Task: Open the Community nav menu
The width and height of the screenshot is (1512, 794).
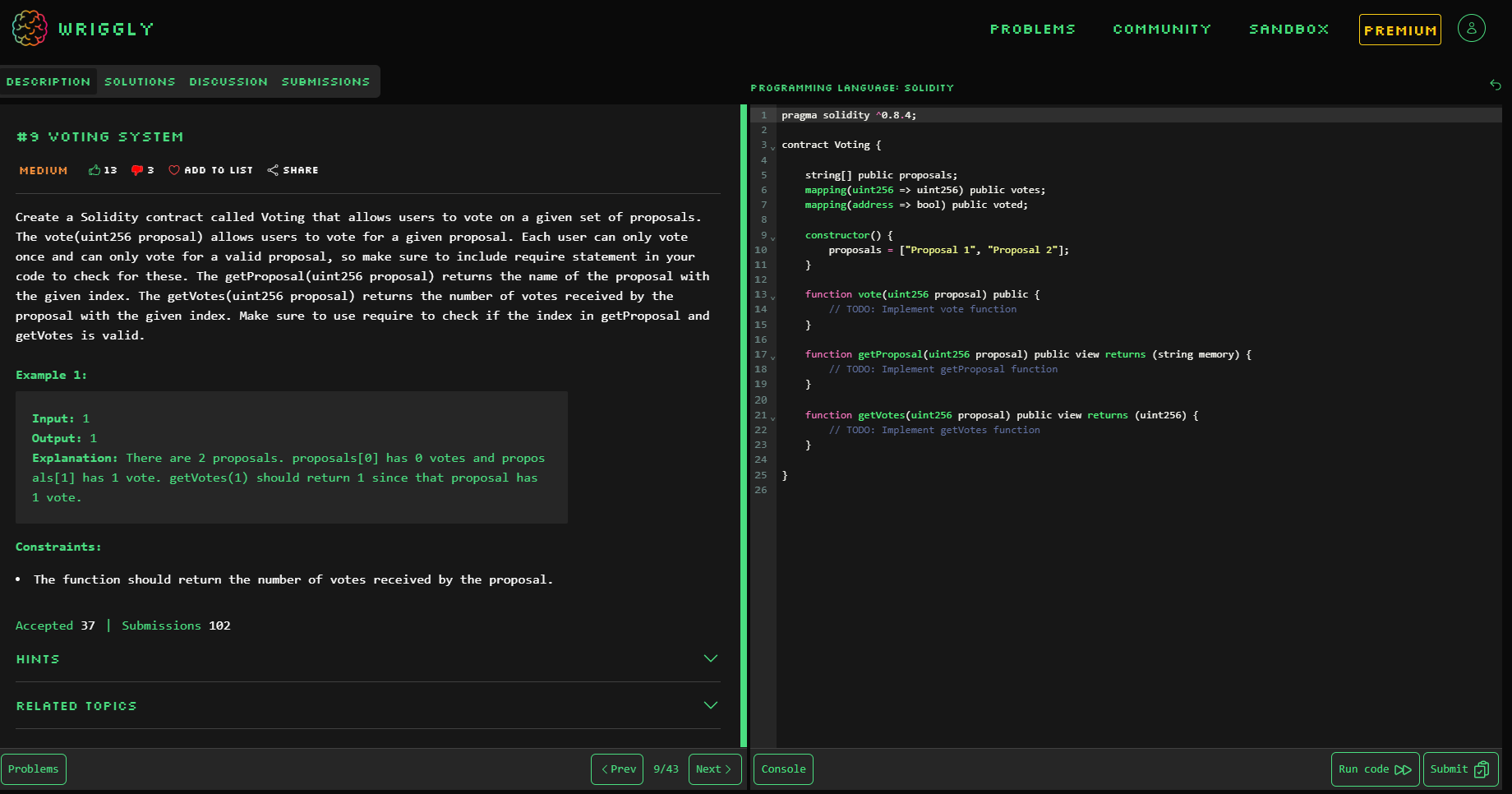Action: coord(1162,29)
